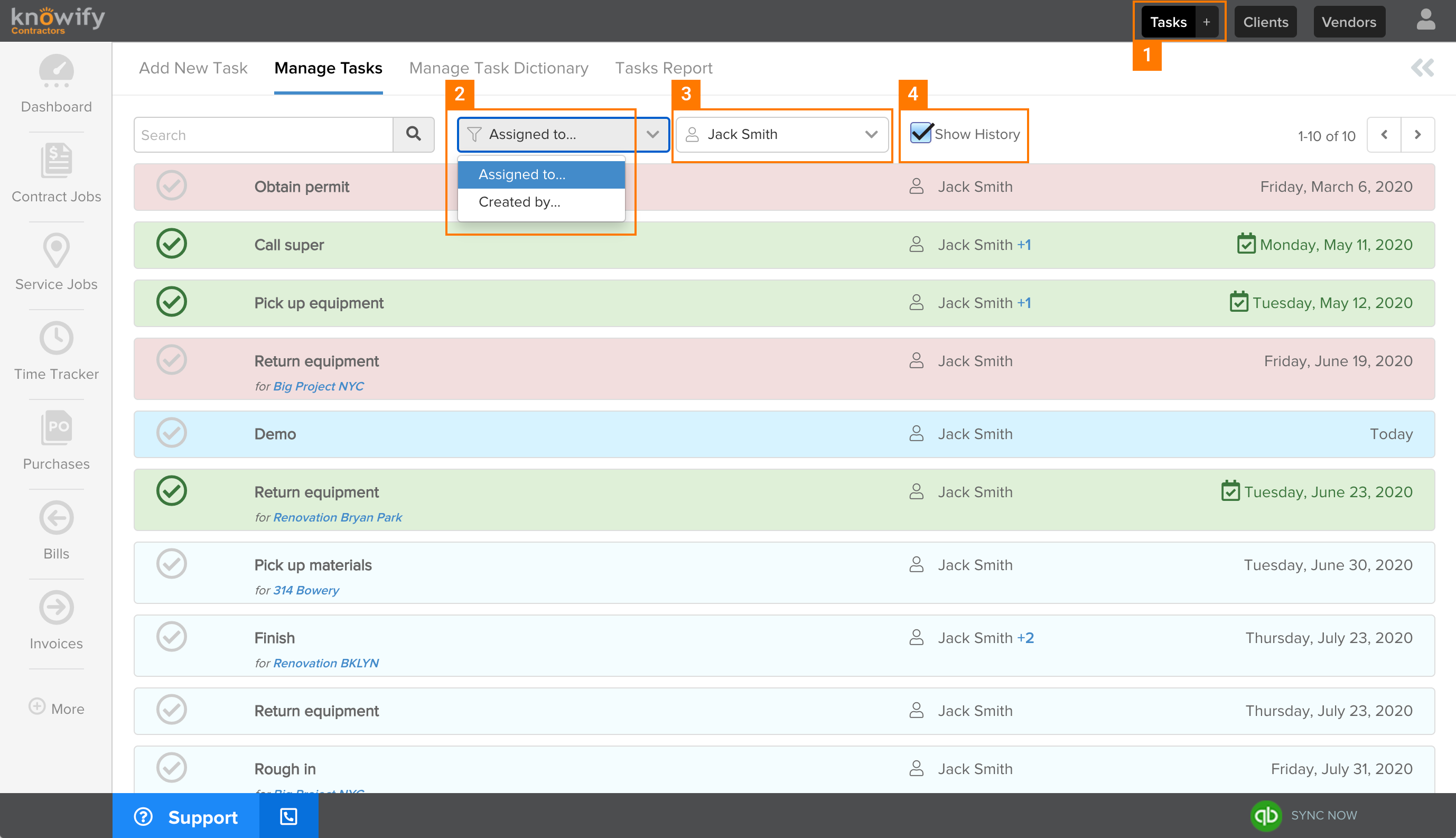Open the Vendors button

tap(1348, 22)
